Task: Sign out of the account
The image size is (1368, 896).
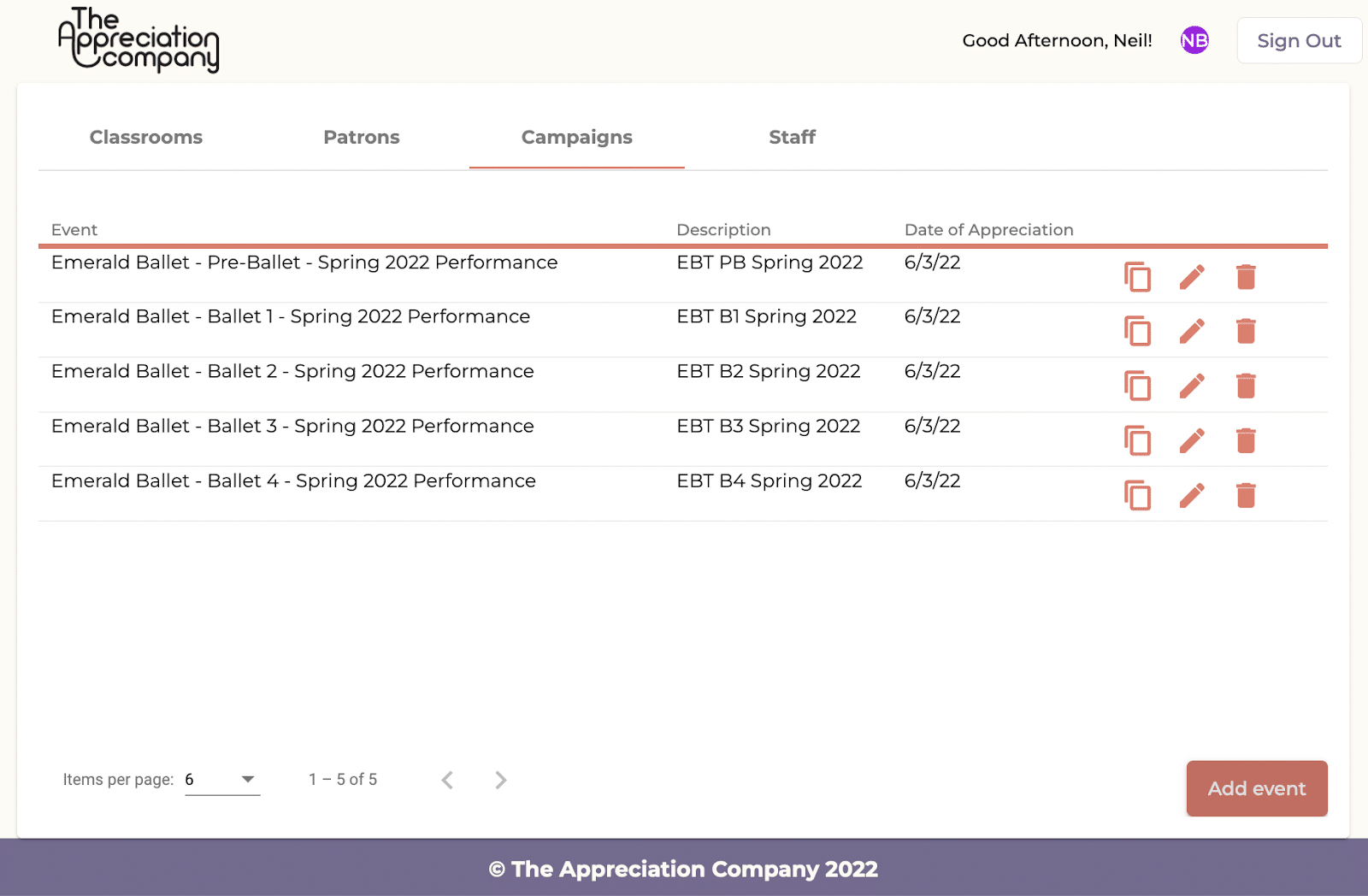Action: tap(1299, 40)
